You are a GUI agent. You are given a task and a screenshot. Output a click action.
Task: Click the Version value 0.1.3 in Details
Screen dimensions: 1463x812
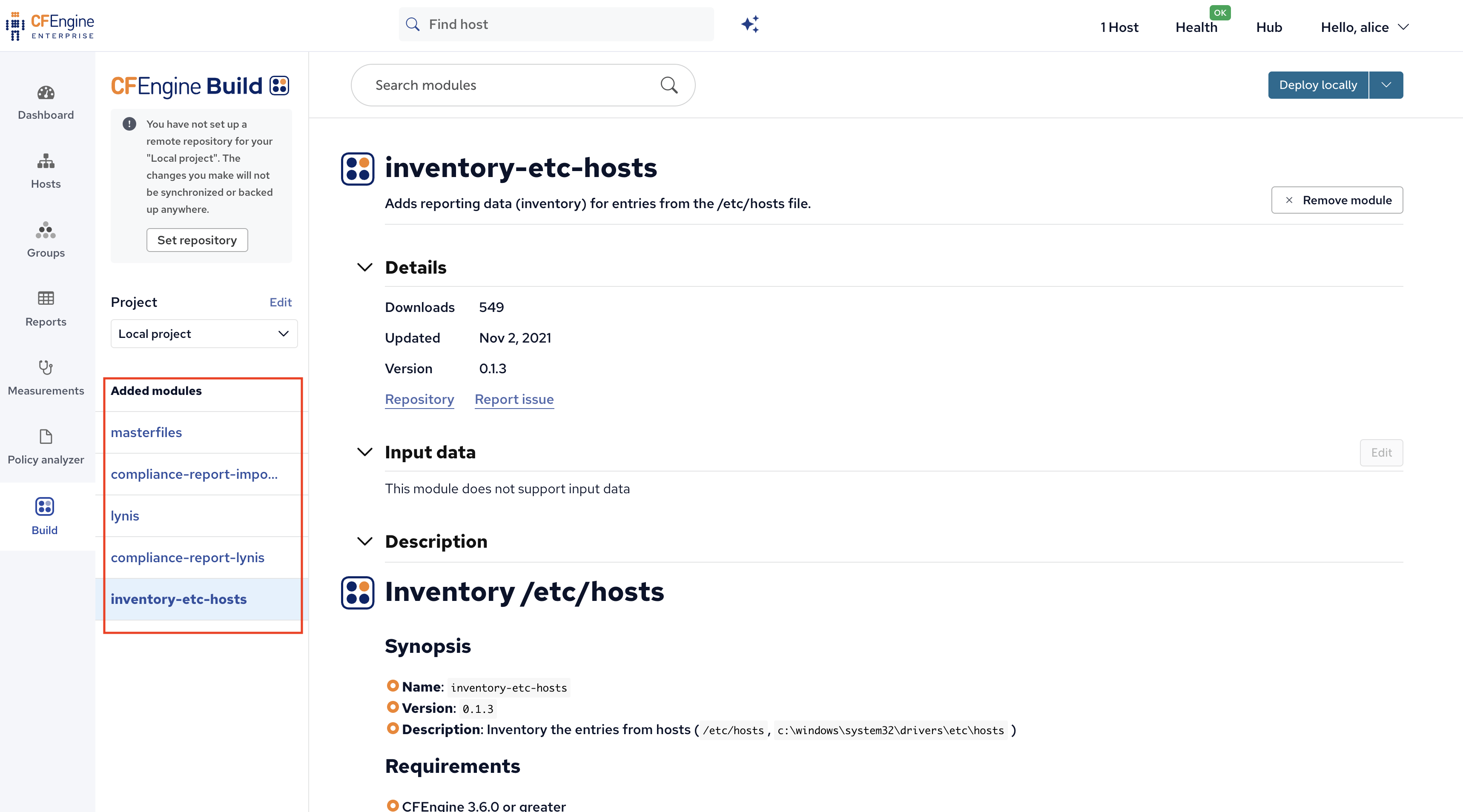[492, 369]
